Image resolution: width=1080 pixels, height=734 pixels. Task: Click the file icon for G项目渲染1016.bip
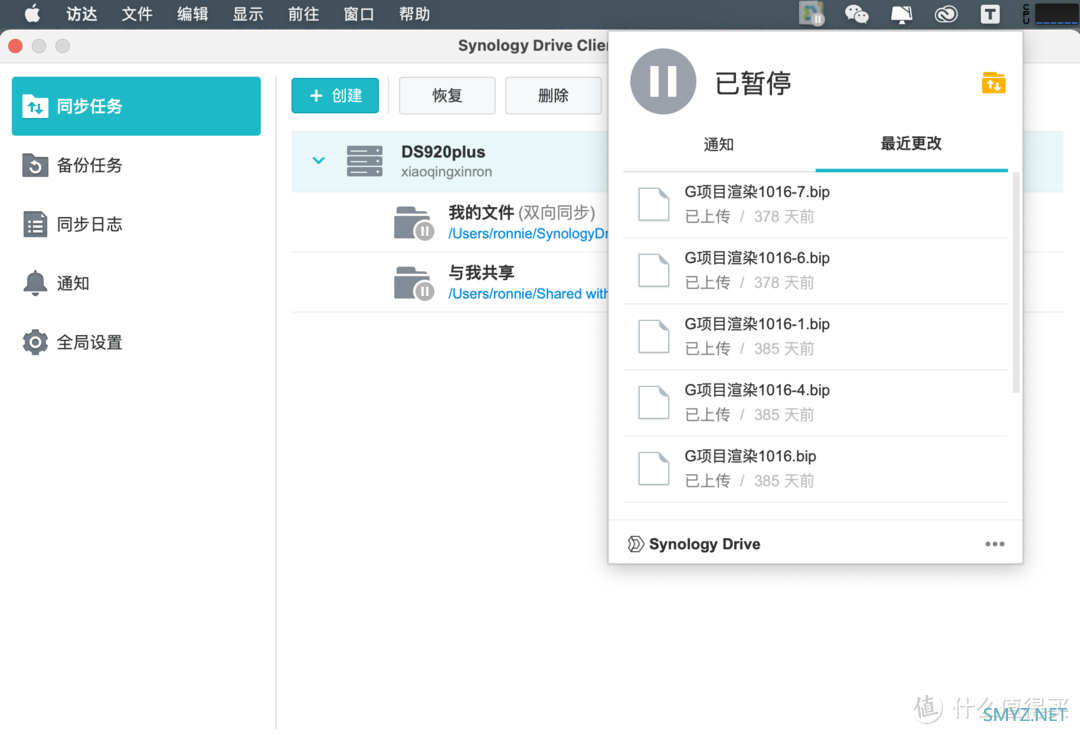(653, 468)
